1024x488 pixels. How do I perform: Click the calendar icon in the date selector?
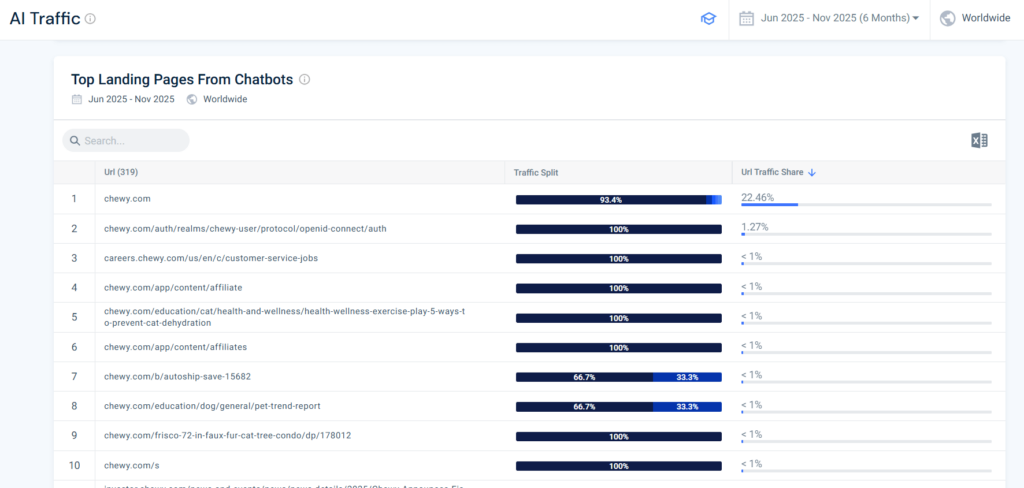(746, 18)
